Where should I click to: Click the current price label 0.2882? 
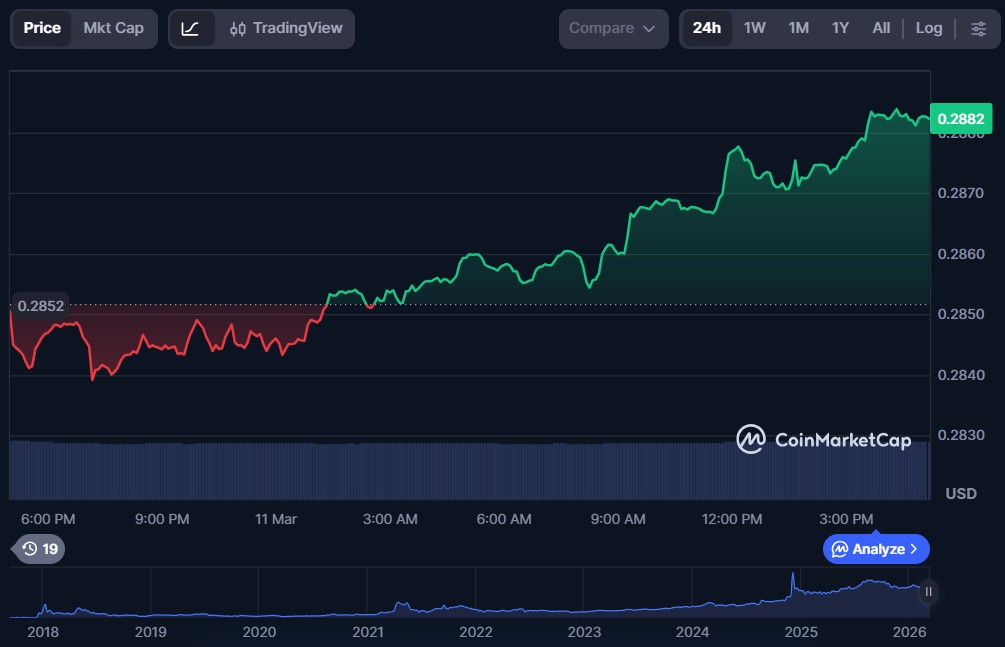click(x=960, y=119)
